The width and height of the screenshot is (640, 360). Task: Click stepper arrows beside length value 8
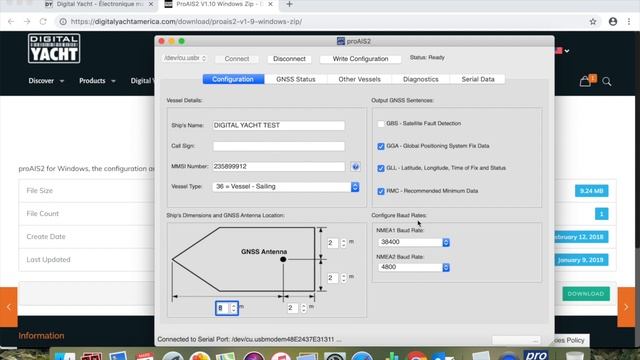(233, 308)
